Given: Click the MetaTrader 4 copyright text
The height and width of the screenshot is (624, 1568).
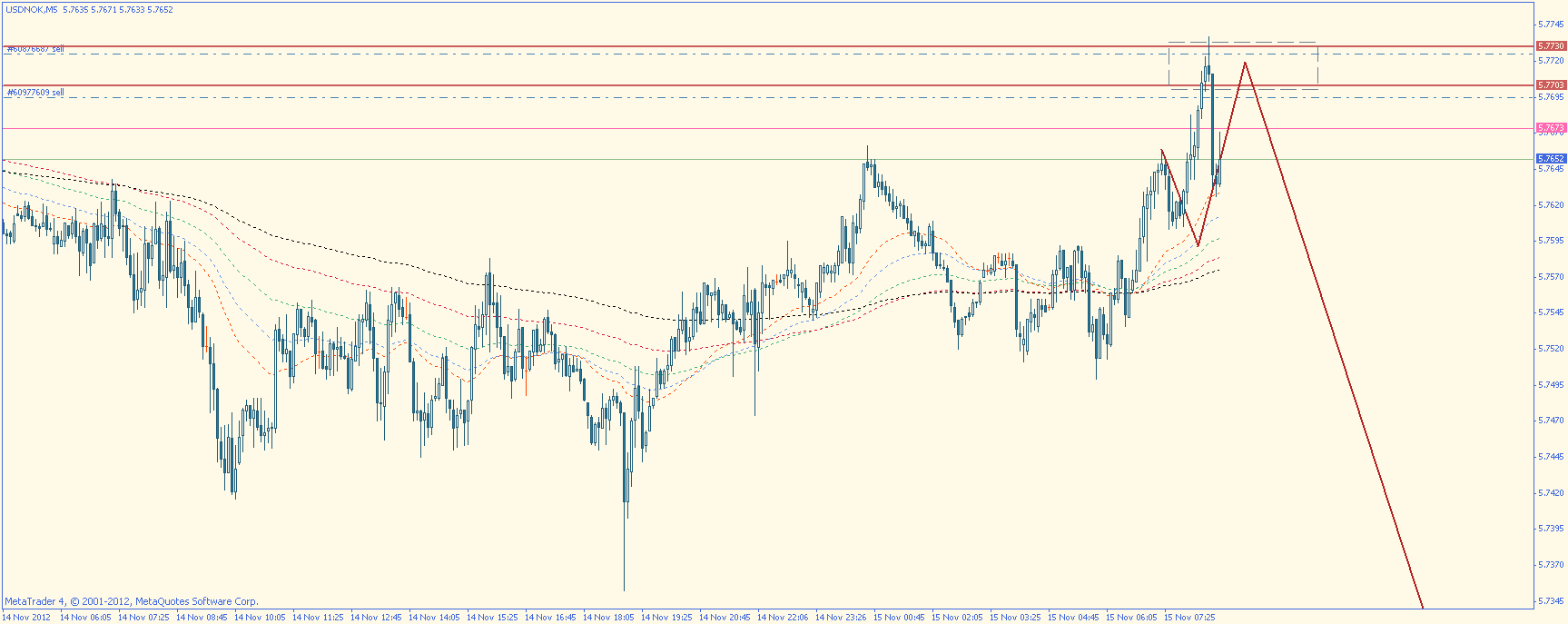Looking at the screenshot, I should 132,601.
